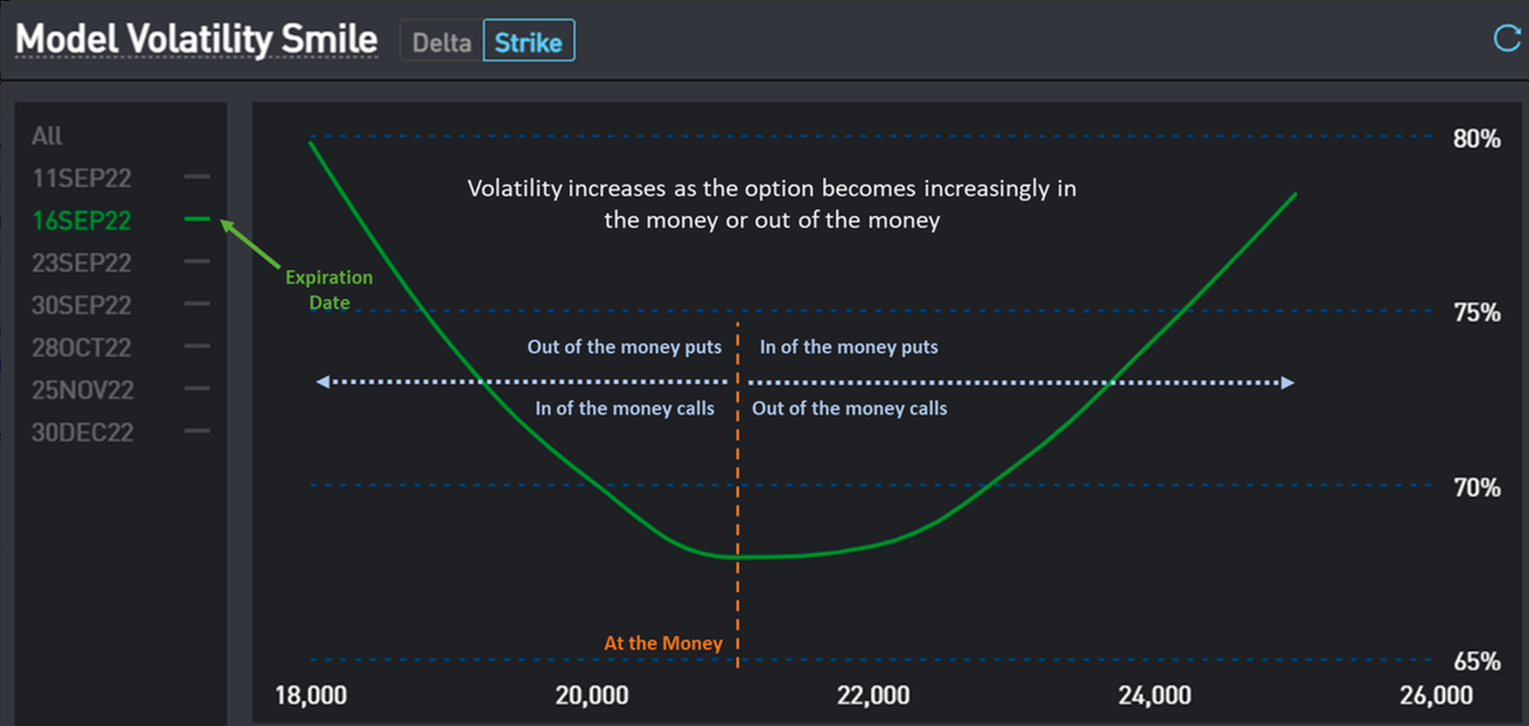Toggle the 28OCT22 line indicator

(x=198, y=347)
